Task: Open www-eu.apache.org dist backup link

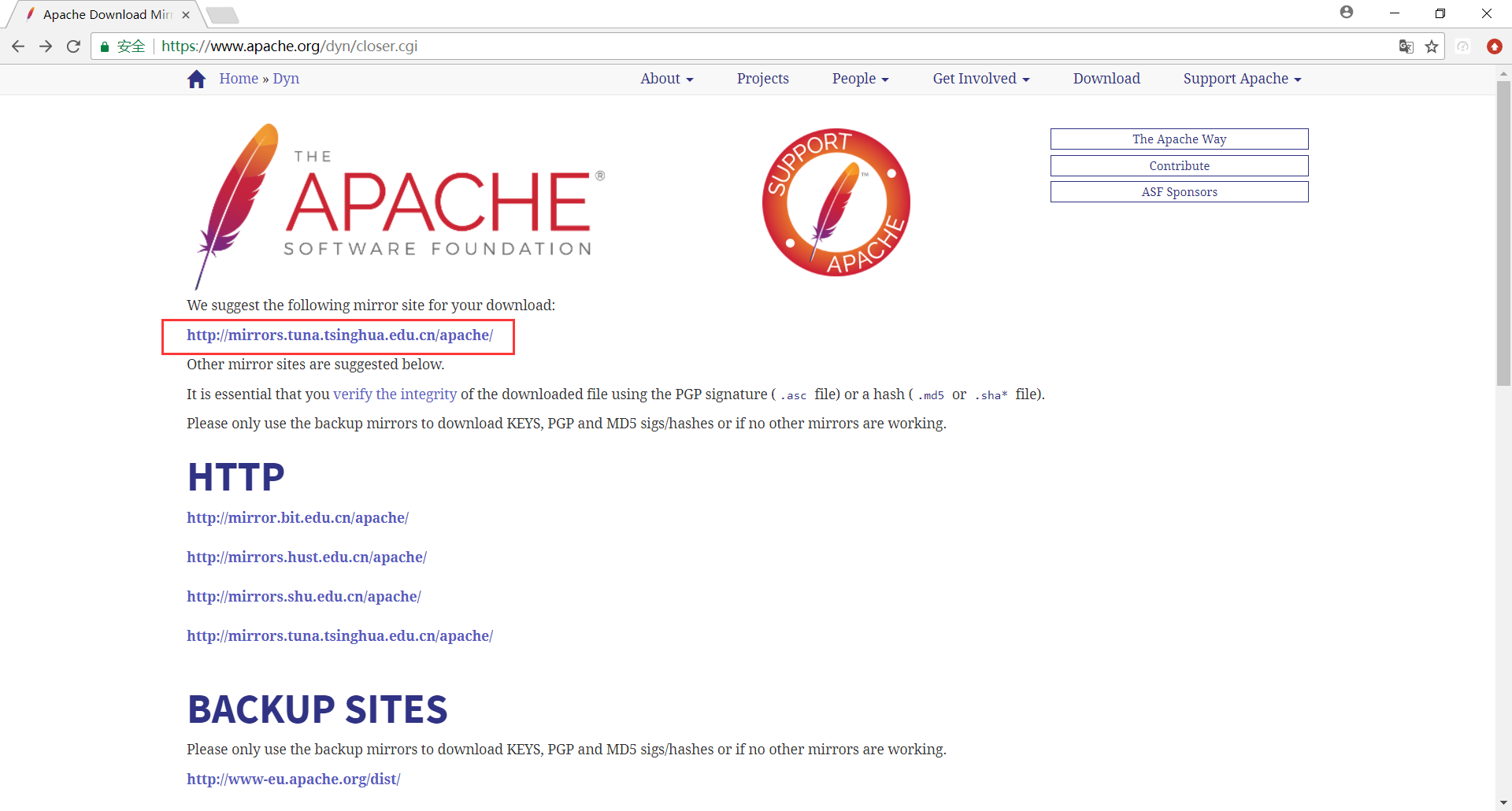Action: (x=294, y=780)
